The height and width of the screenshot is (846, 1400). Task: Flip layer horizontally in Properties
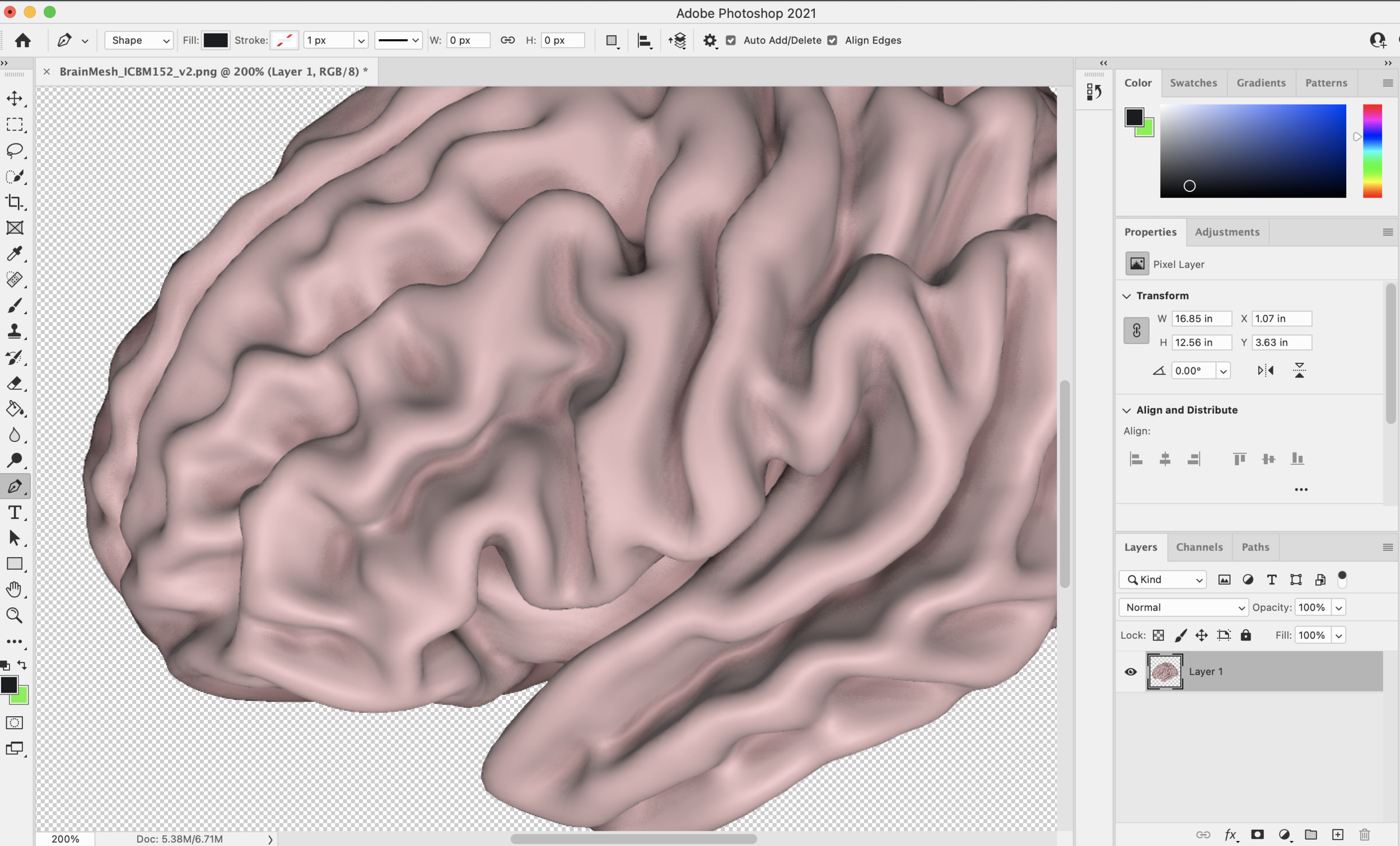(x=1266, y=371)
